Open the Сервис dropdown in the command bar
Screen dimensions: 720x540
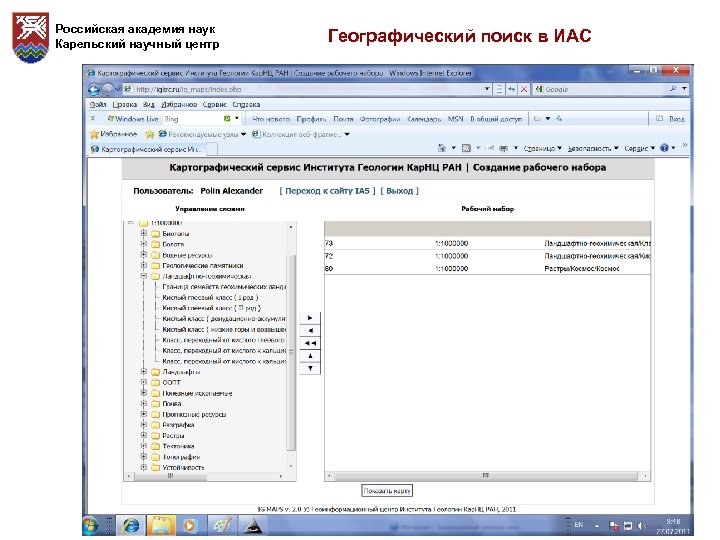[x=639, y=148]
